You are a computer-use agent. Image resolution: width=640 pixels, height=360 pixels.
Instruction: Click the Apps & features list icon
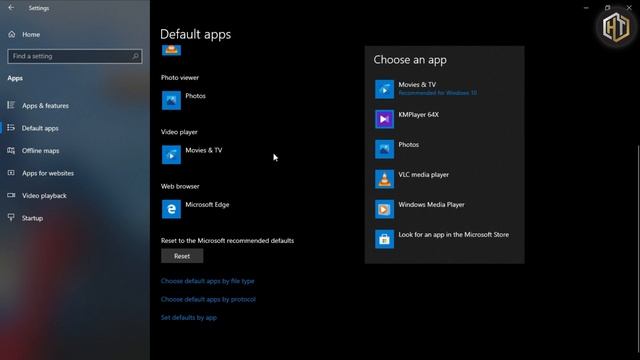(x=11, y=105)
